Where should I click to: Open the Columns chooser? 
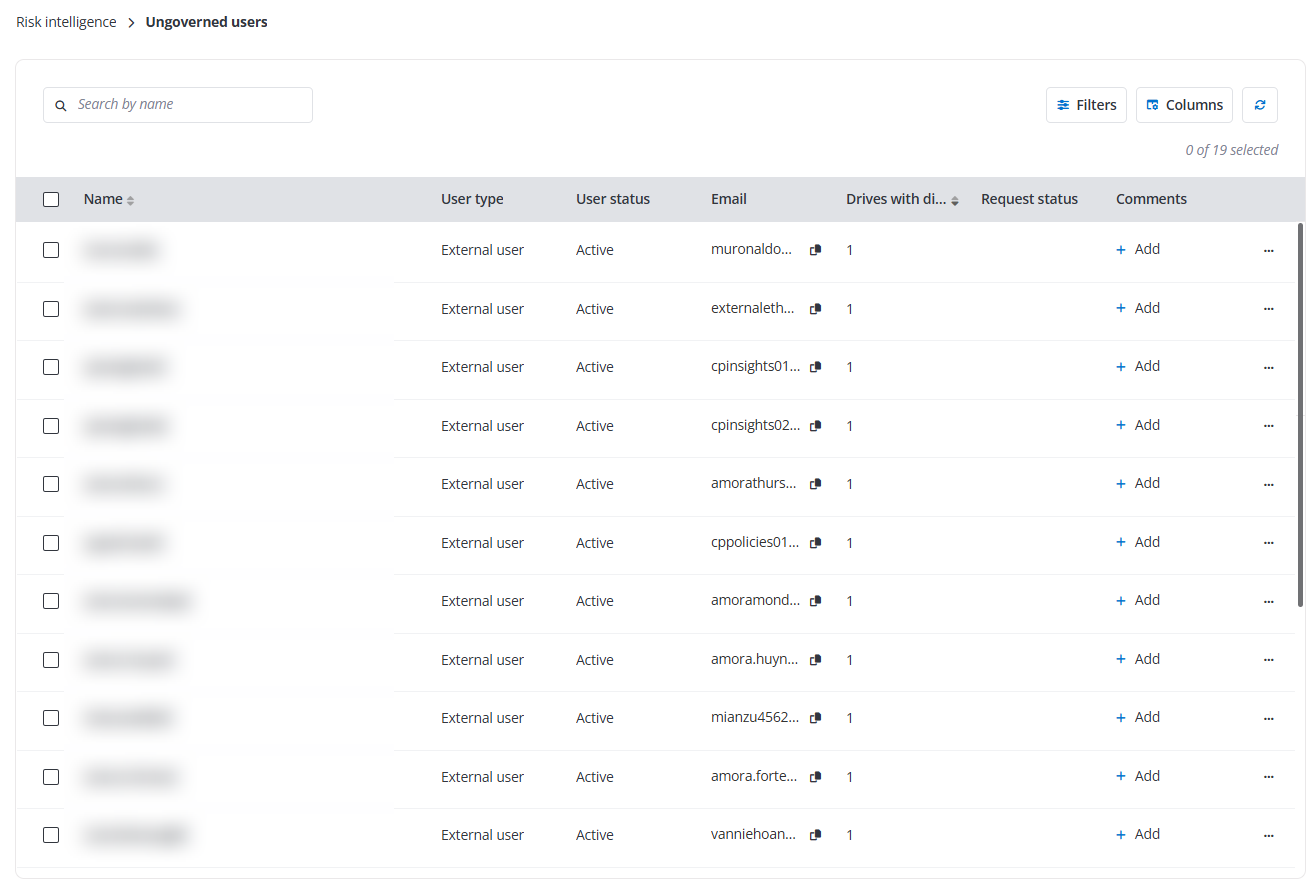click(1184, 105)
